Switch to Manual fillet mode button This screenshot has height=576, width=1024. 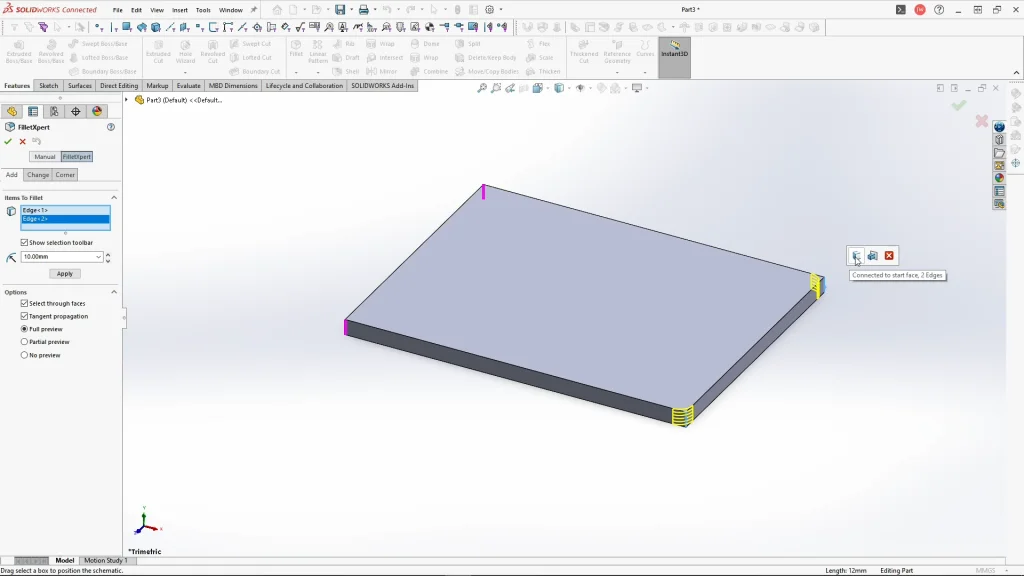(44, 157)
